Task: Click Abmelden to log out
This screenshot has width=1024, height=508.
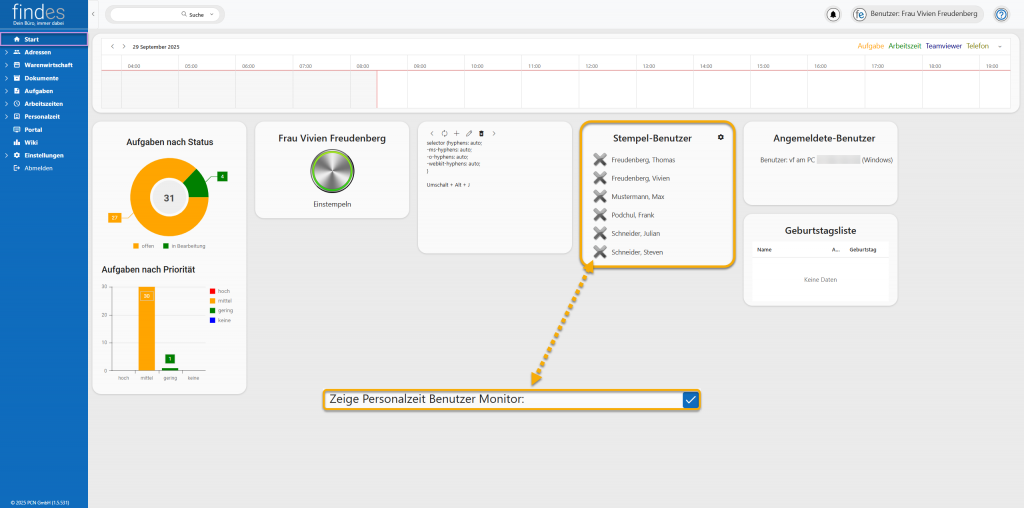Action: click(x=38, y=168)
